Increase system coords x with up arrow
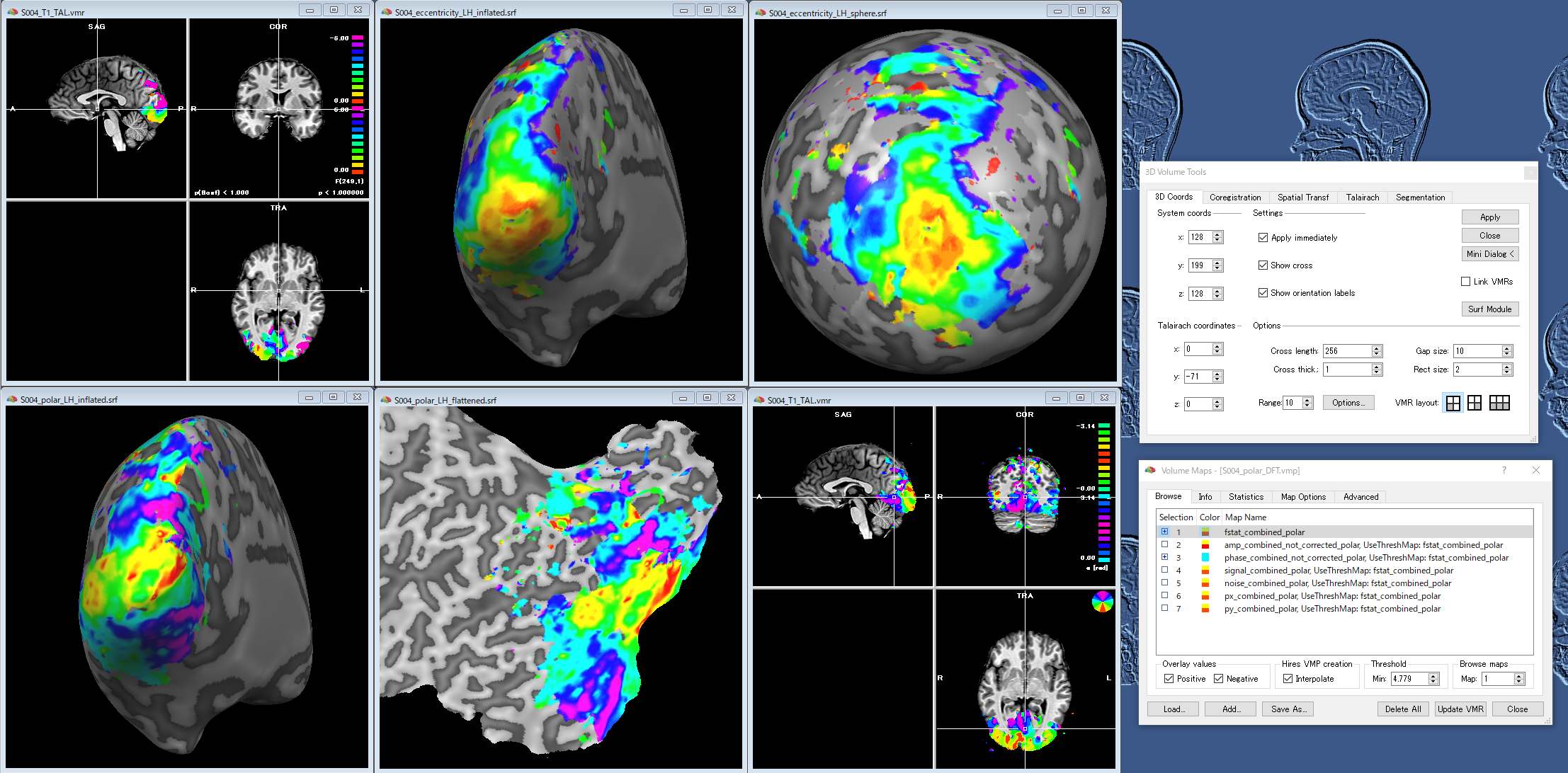The height and width of the screenshot is (773, 1568). tap(1217, 234)
